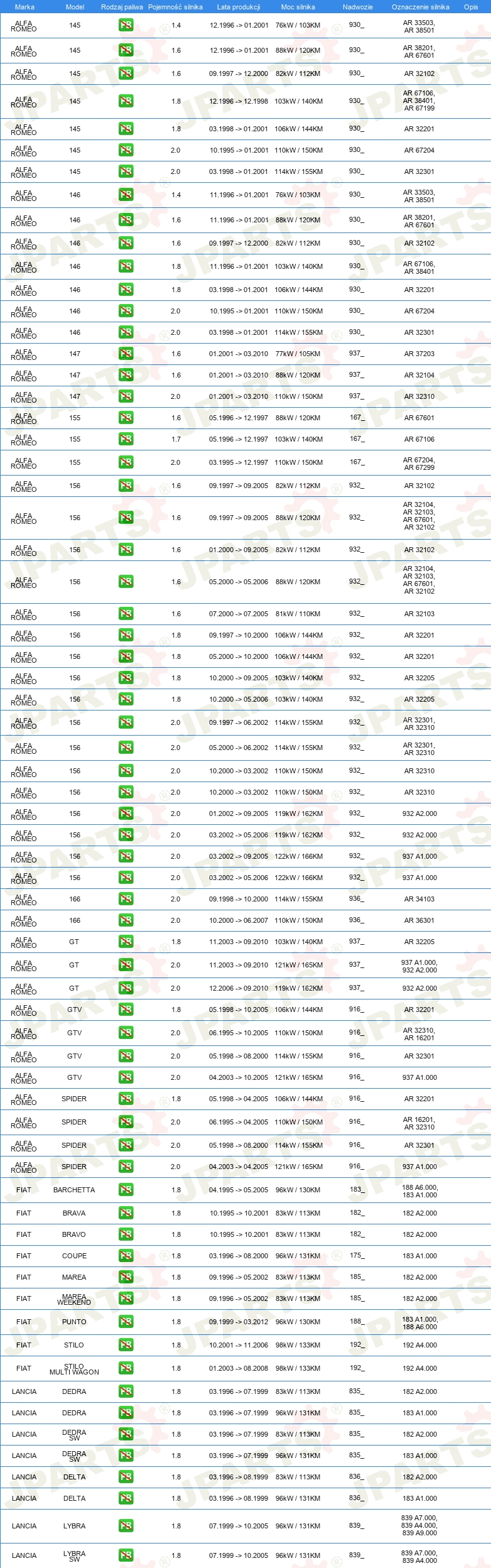
Task: Select the 1.7 engine capacity cell
Action: (176, 440)
